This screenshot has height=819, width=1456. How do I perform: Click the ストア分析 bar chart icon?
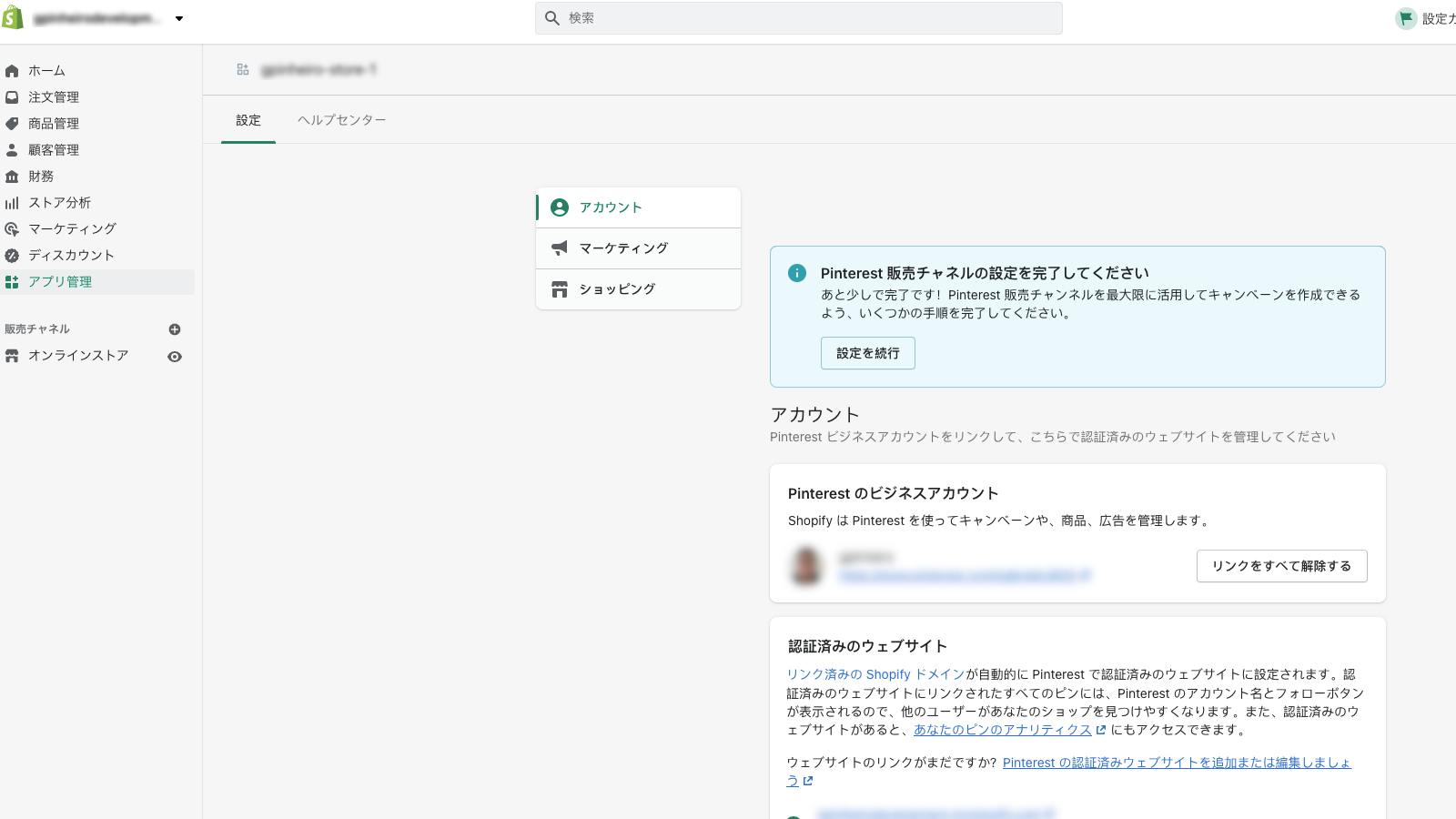[x=12, y=203]
